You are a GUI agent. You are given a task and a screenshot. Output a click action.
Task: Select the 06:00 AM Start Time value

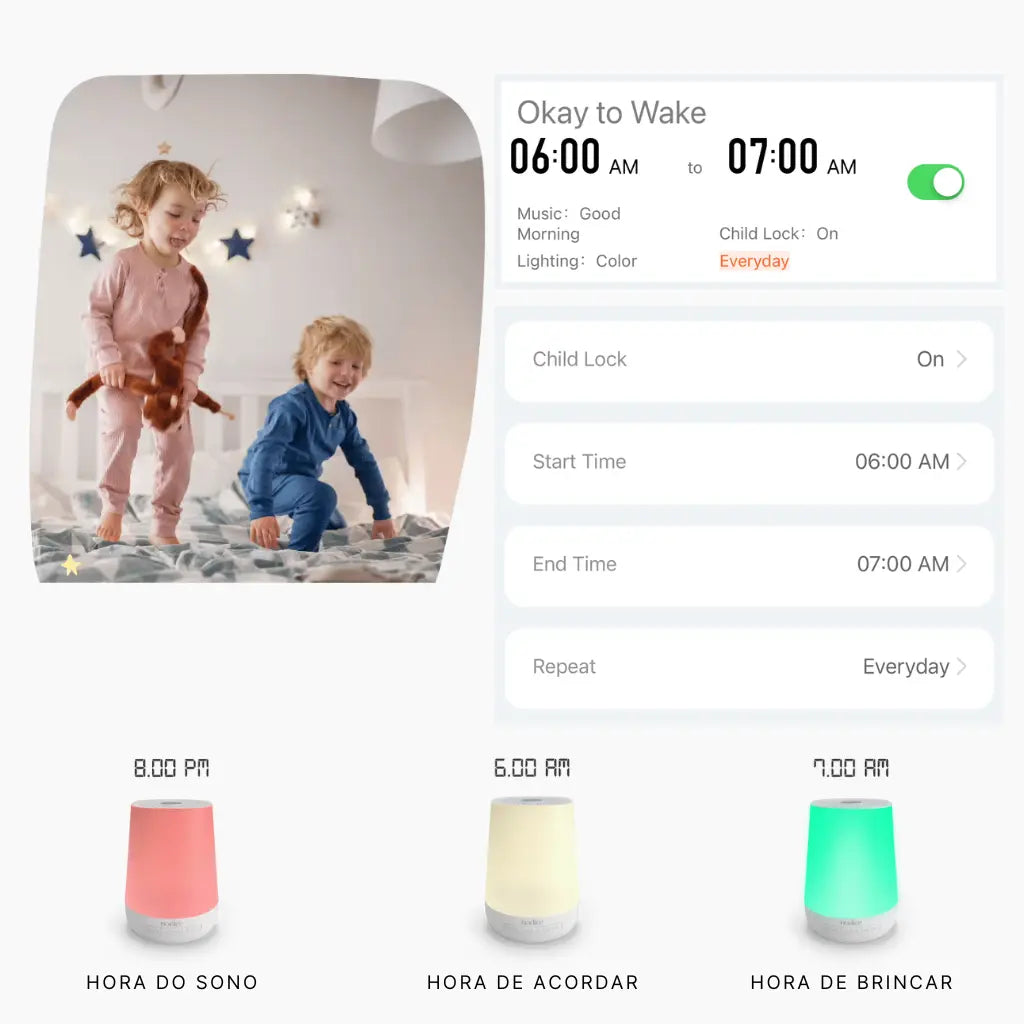[902, 462]
